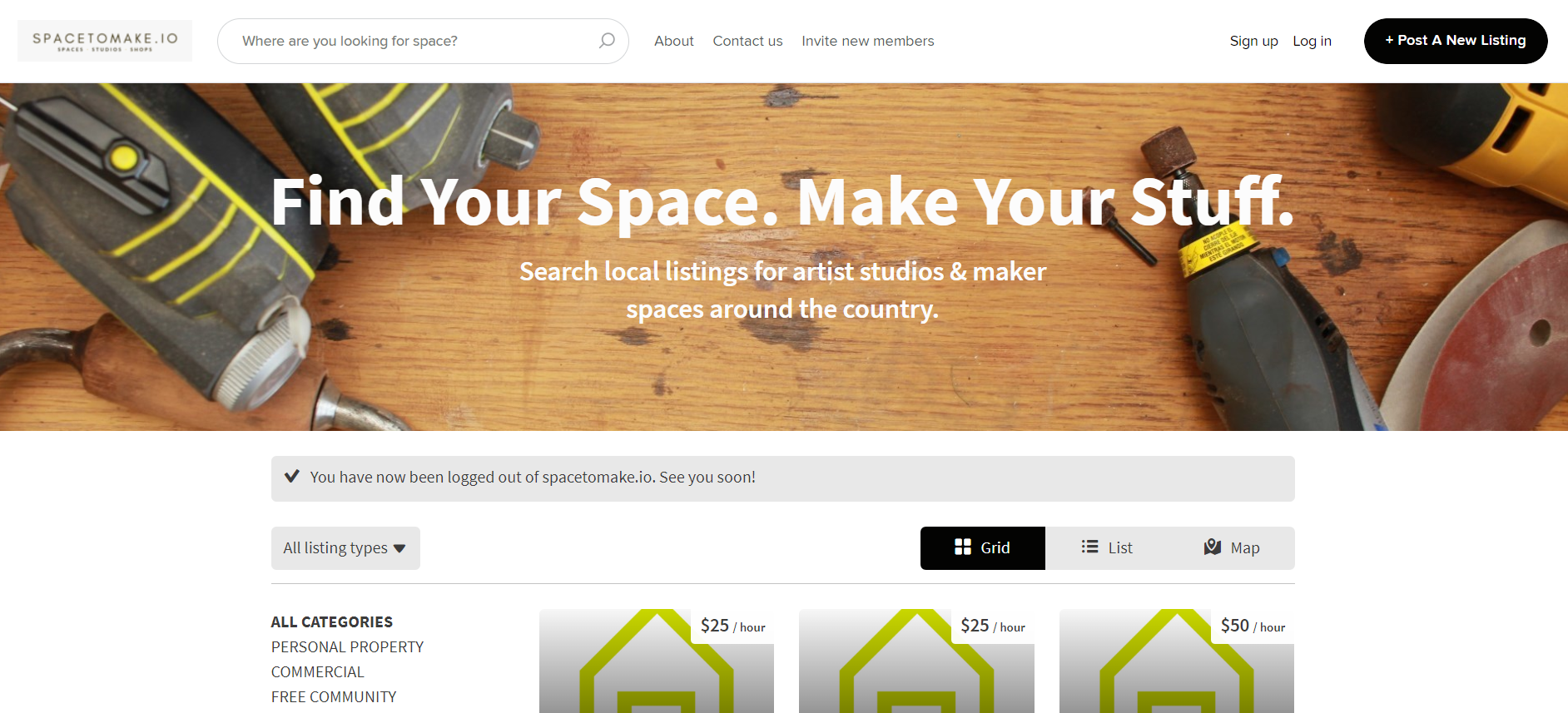Open the first $25 / hour listing thumbnail
1568x713 pixels.
pyautogui.click(x=657, y=661)
